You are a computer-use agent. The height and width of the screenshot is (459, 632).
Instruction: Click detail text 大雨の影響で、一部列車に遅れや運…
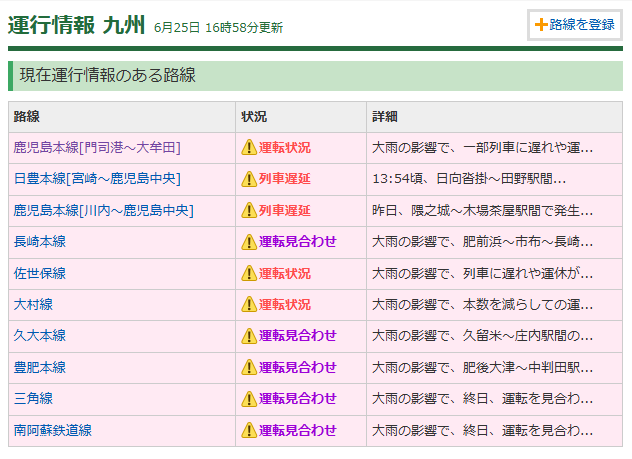coord(482,148)
